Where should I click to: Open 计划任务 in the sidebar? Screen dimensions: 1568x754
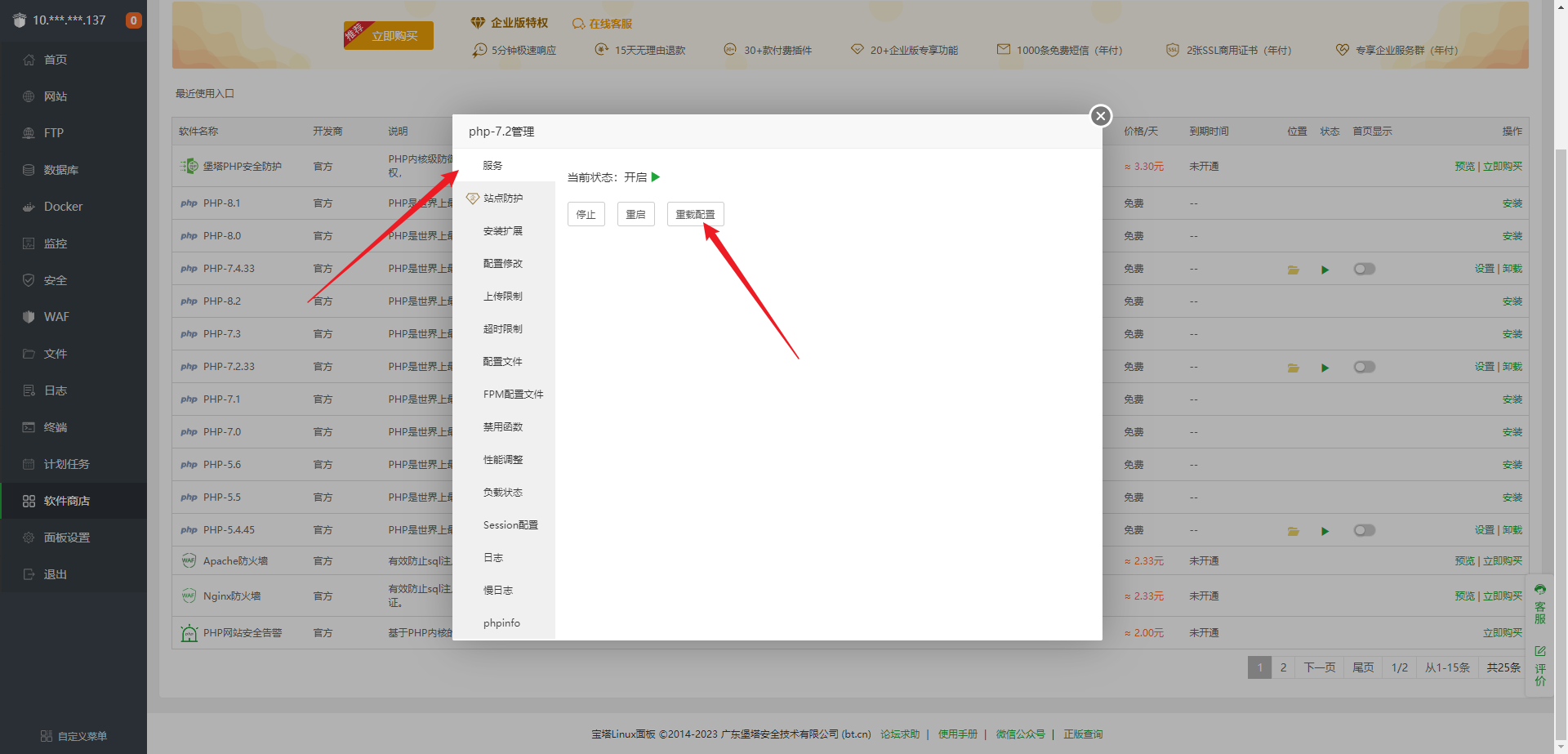(67, 464)
